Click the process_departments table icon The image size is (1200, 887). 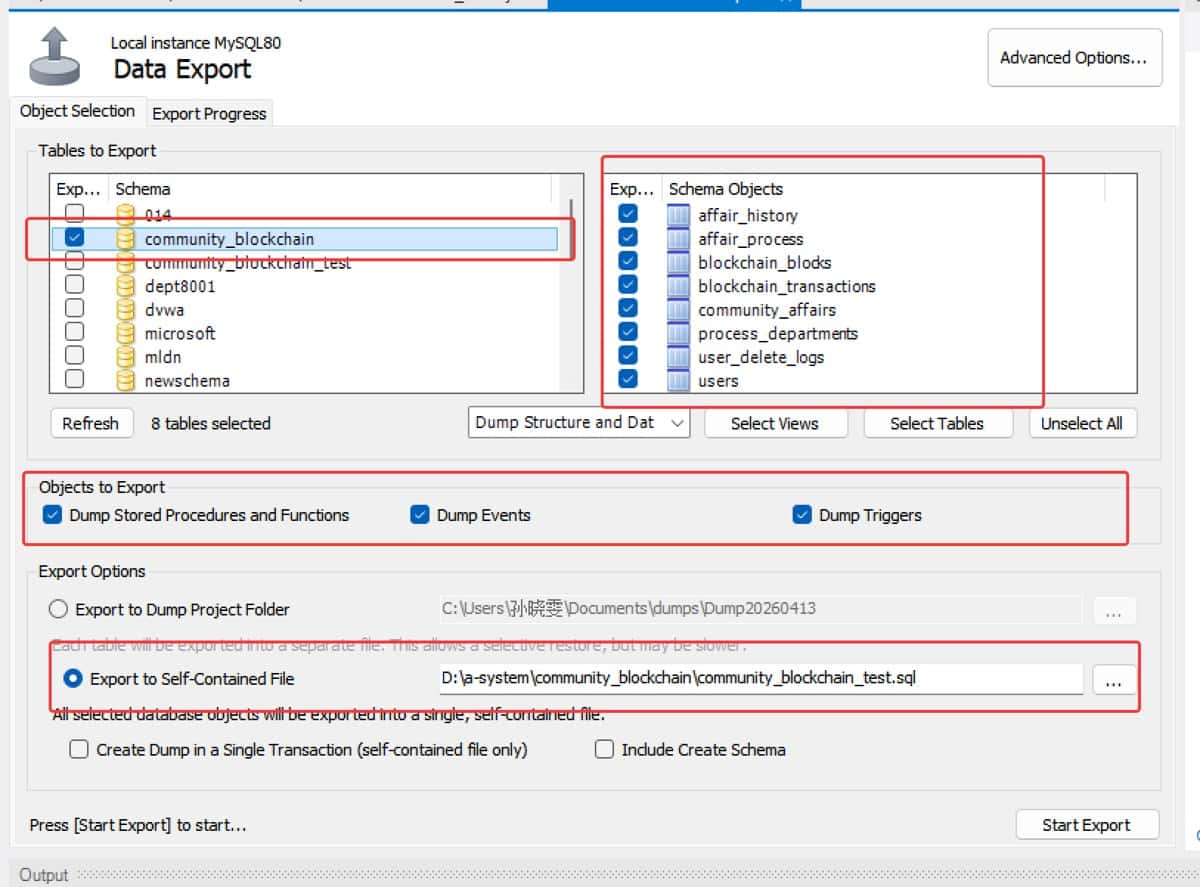pyautogui.click(x=678, y=334)
